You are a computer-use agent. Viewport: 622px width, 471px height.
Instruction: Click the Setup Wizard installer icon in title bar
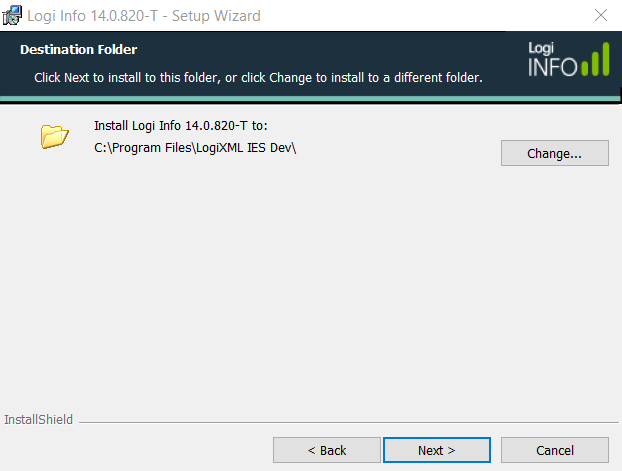[12, 15]
